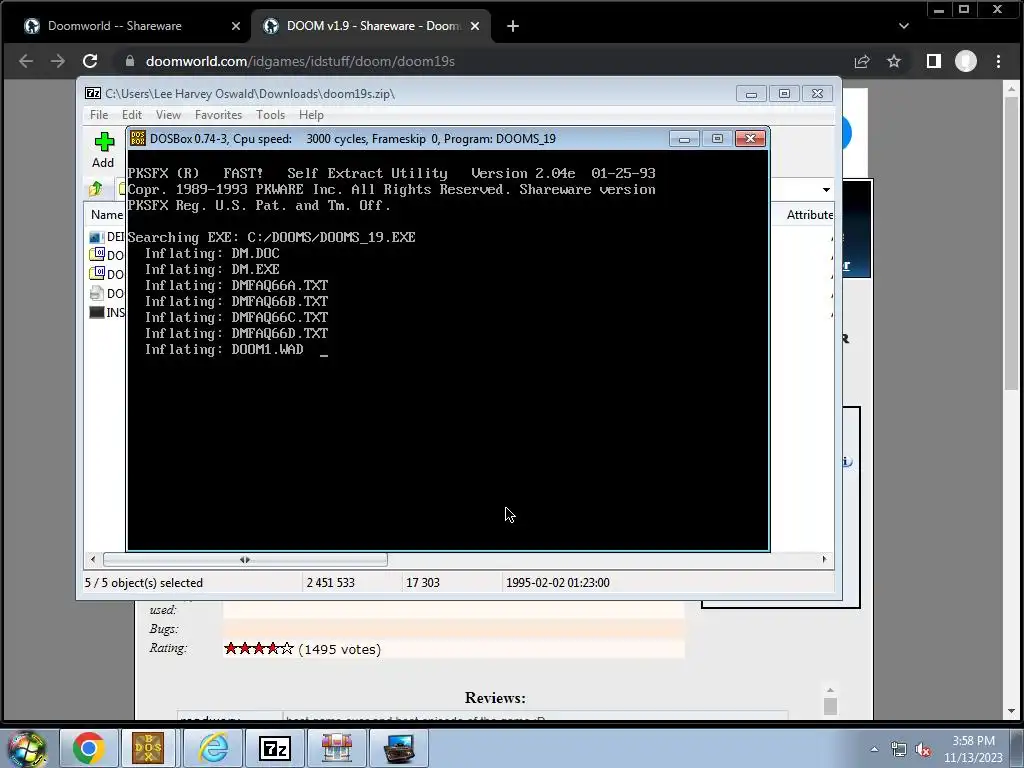Open the 7-Zip Favorites menu

(218, 114)
